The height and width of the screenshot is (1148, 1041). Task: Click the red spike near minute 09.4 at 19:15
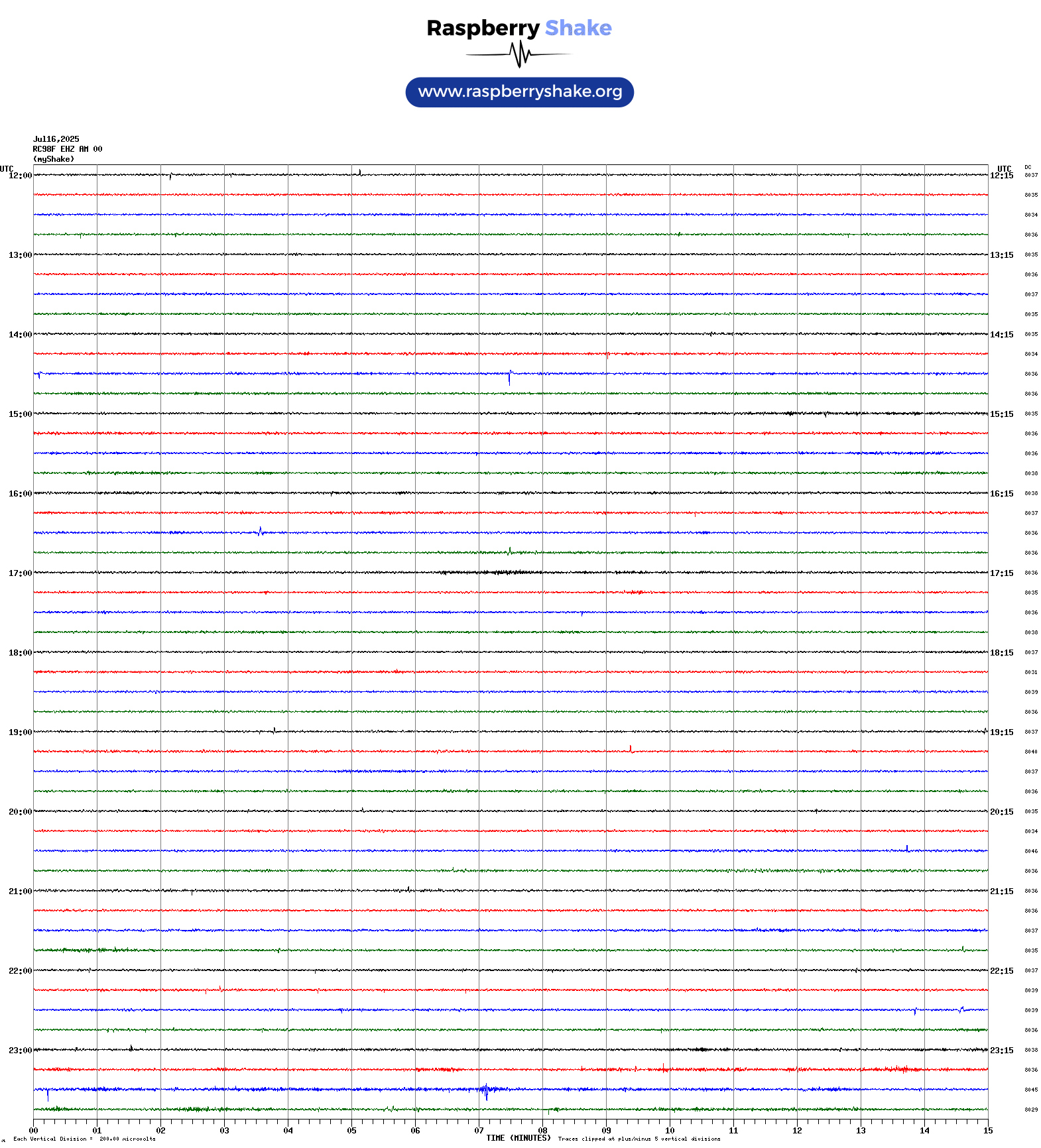point(631,749)
